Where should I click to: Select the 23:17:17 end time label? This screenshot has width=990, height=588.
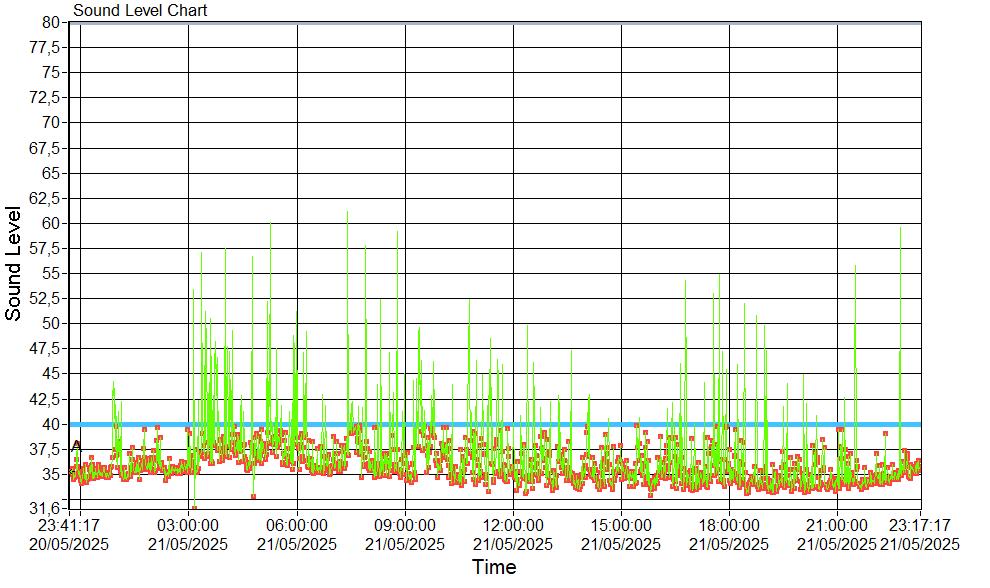click(919, 526)
